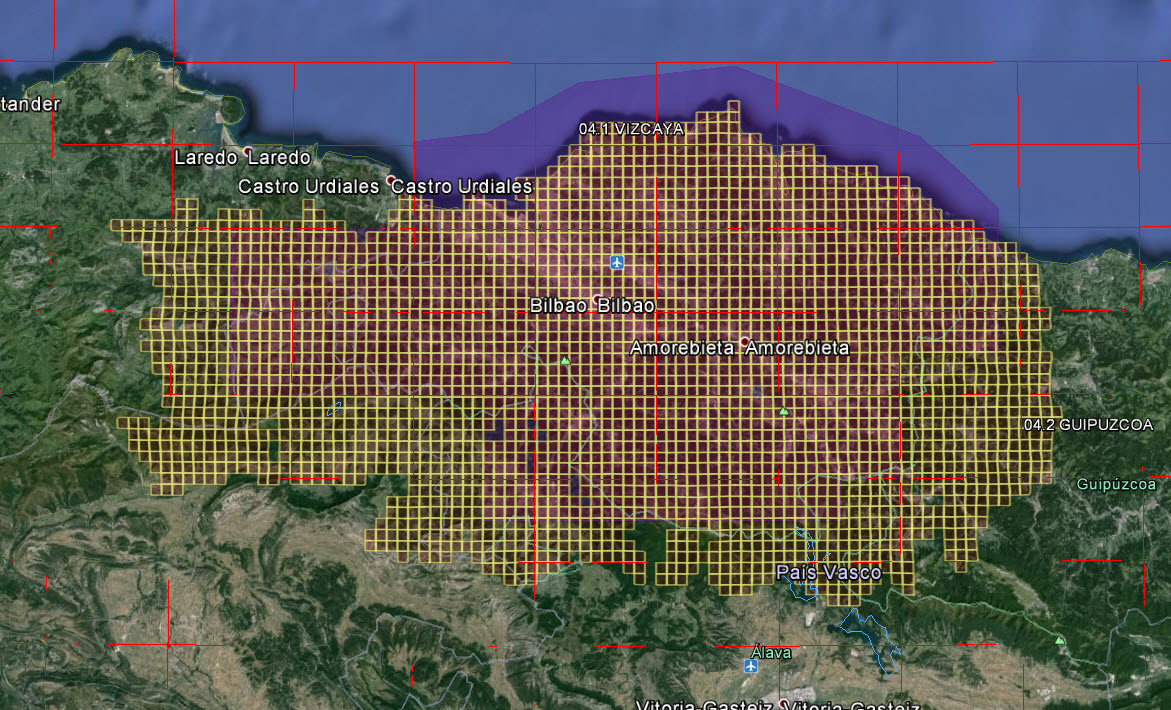1171x710 pixels.
Task: Click the 04.1 VIZCAYA label
Action: 631,129
